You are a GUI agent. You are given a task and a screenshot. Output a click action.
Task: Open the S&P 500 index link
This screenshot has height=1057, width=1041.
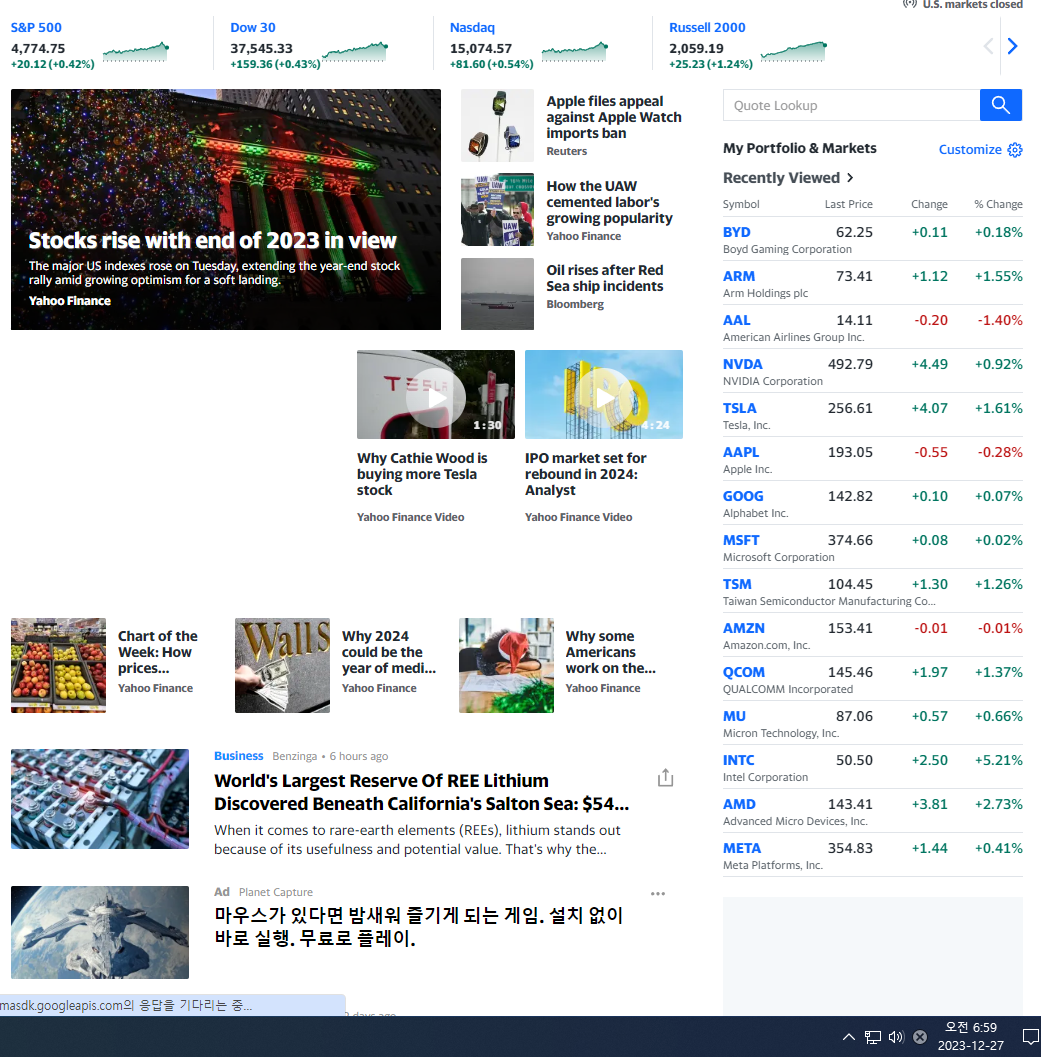click(36, 28)
